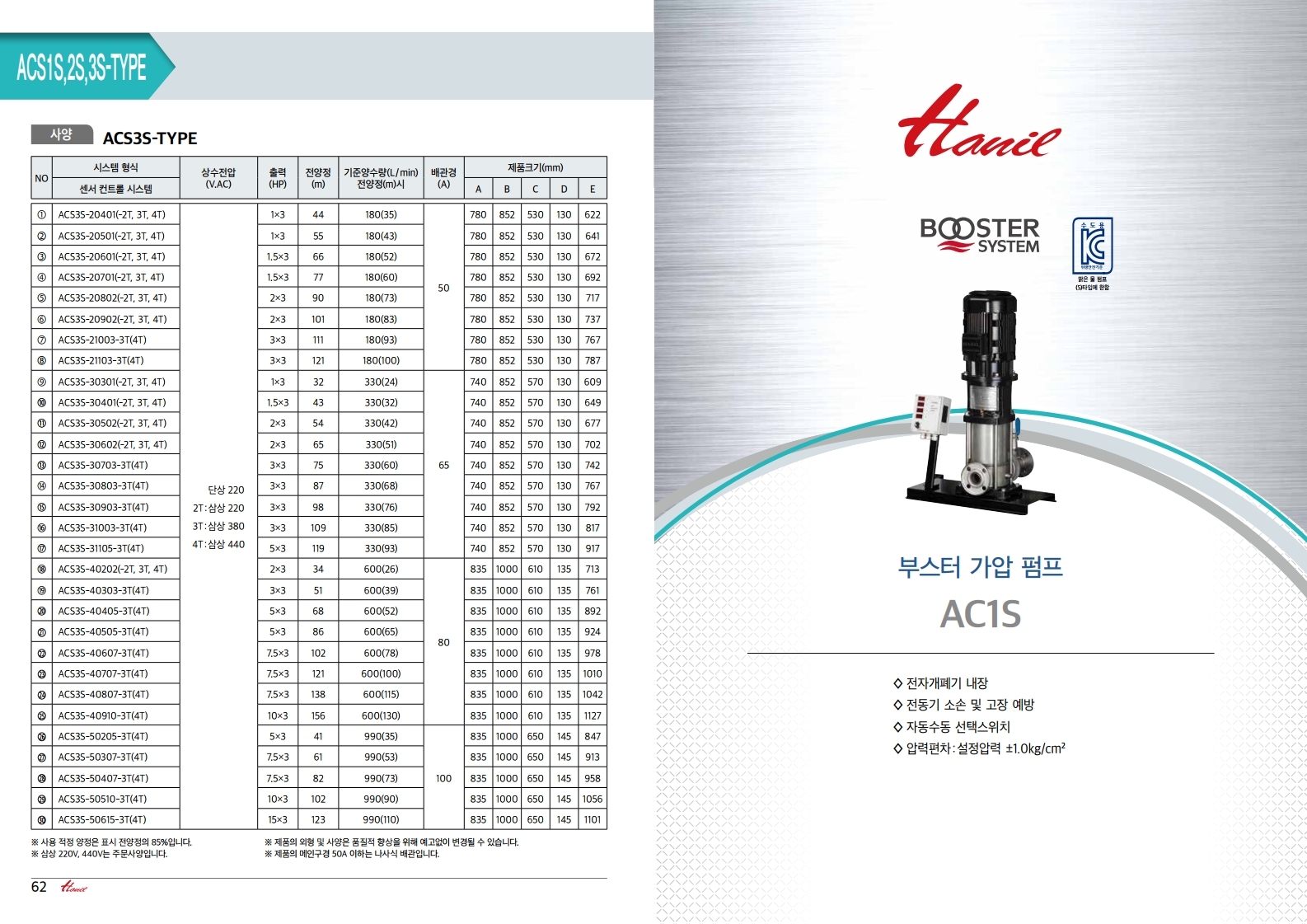Screen dimensions: 1307x924
Task: Click the BOOSTER SYSTEM logo
Action: coord(980,235)
